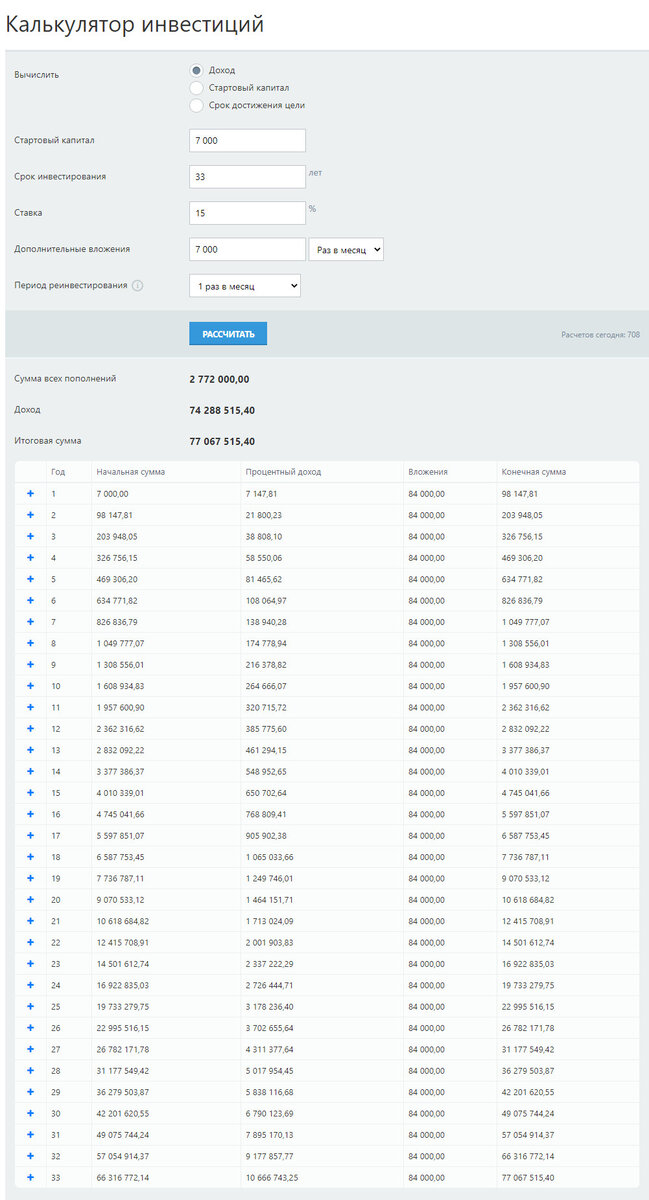Viewport: 649px width, 1200px height.
Task: Select the Доход radio option
Action: (196, 70)
